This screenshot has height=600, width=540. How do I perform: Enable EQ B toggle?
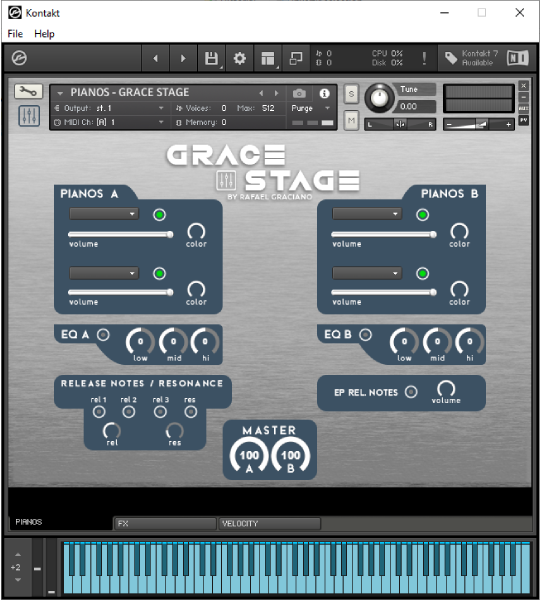365,335
